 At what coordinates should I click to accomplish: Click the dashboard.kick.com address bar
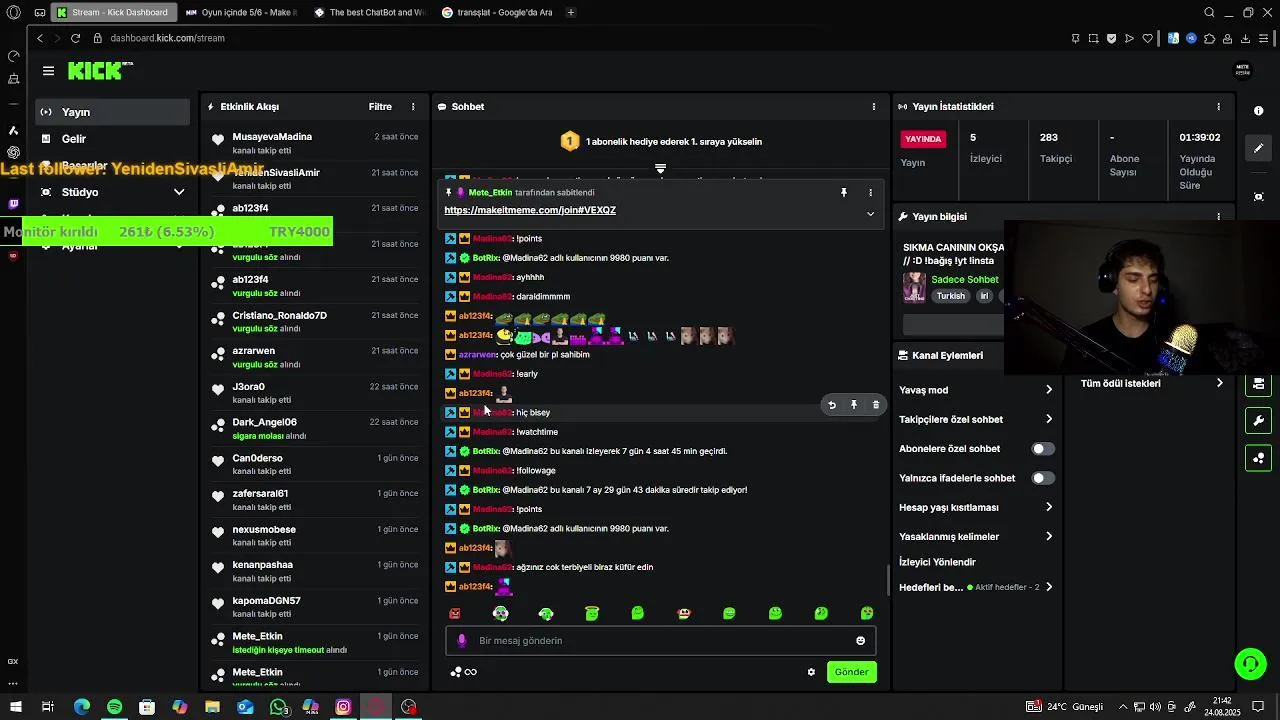[x=167, y=38]
